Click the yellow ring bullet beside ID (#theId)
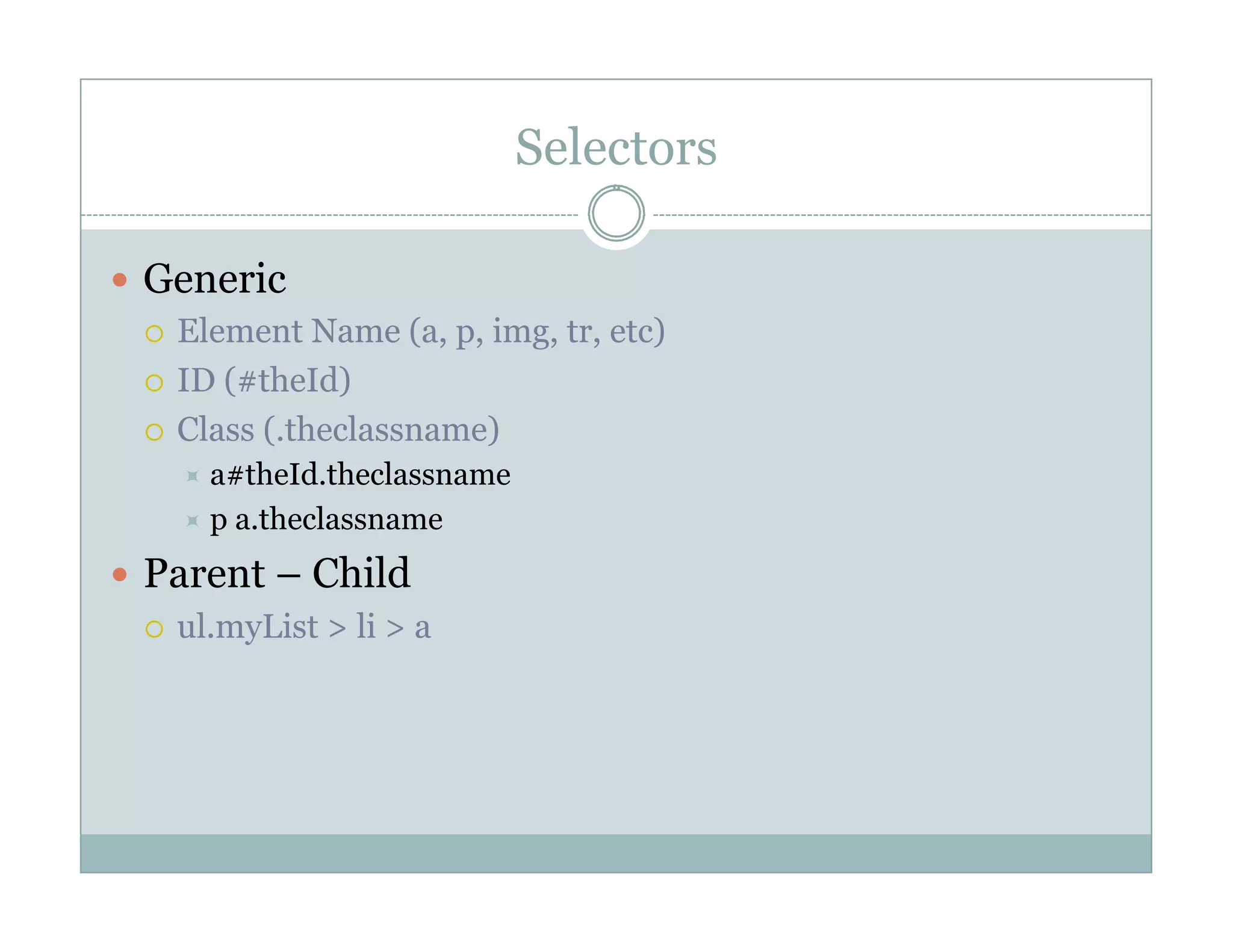This screenshot has height=952, width=1233. click(154, 383)
